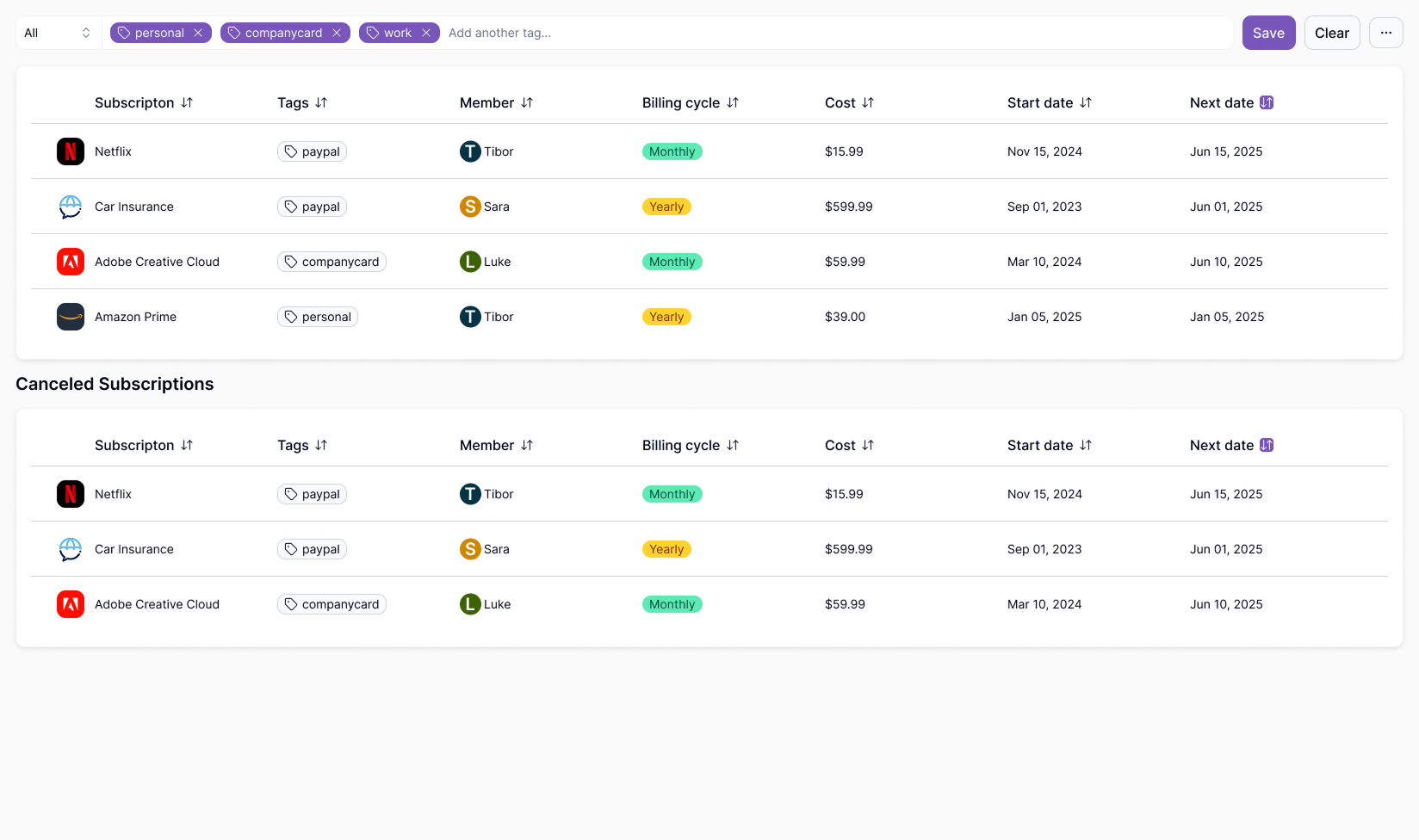Open the more options ellipsis menu

(1386, 33)
